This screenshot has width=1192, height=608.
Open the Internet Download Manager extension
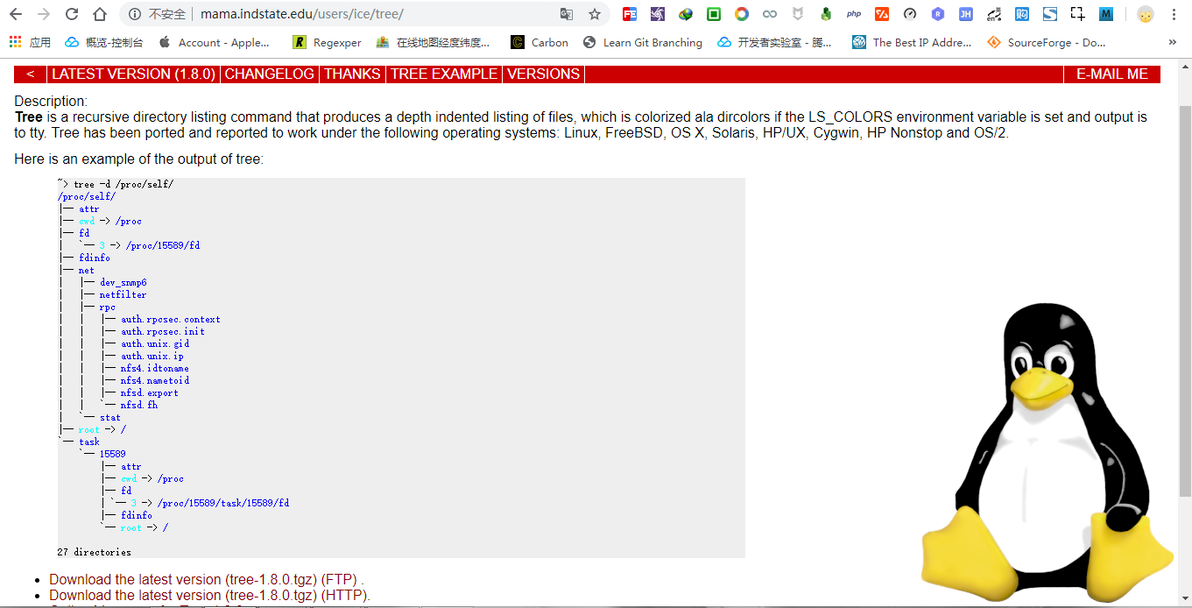686,14
